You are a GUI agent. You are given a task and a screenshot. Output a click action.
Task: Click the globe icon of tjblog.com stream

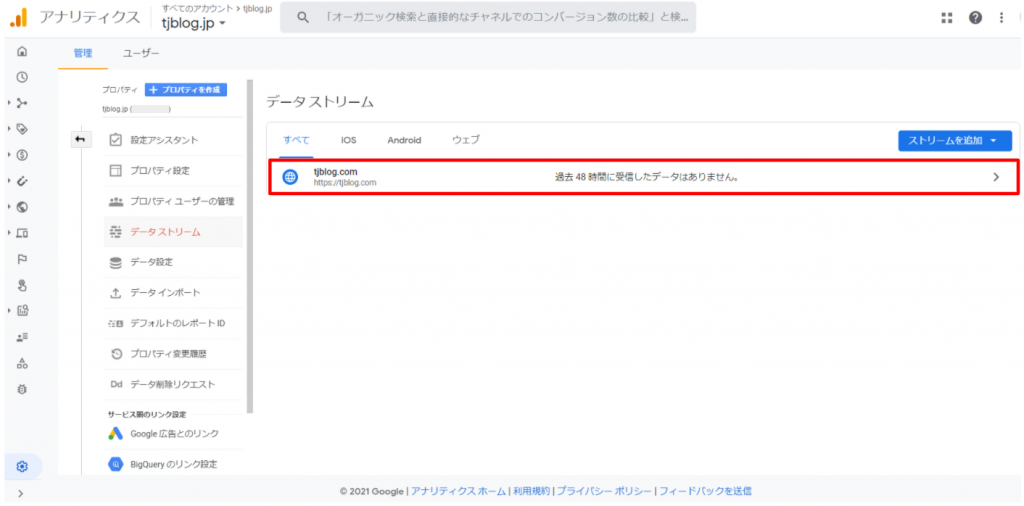coord(290,176)
